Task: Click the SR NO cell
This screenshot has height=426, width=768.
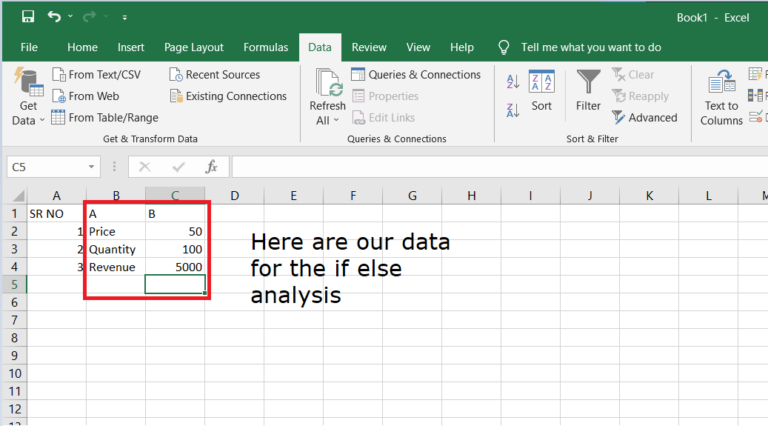Action: (56, 213)
